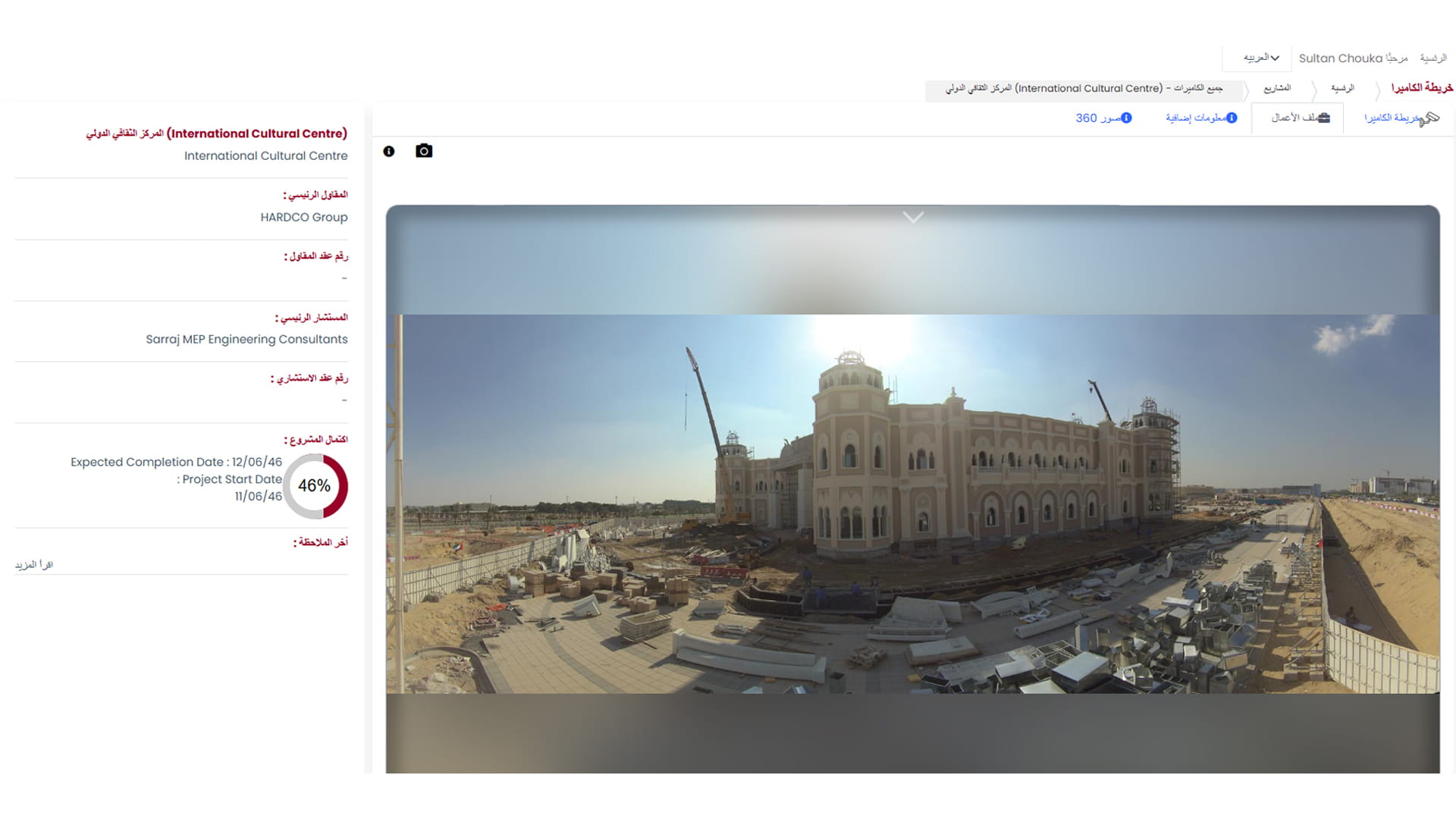This screenshot has width=1456, height=819.
Task: Click the top-right home navigation link
Action: point(1433,58)
